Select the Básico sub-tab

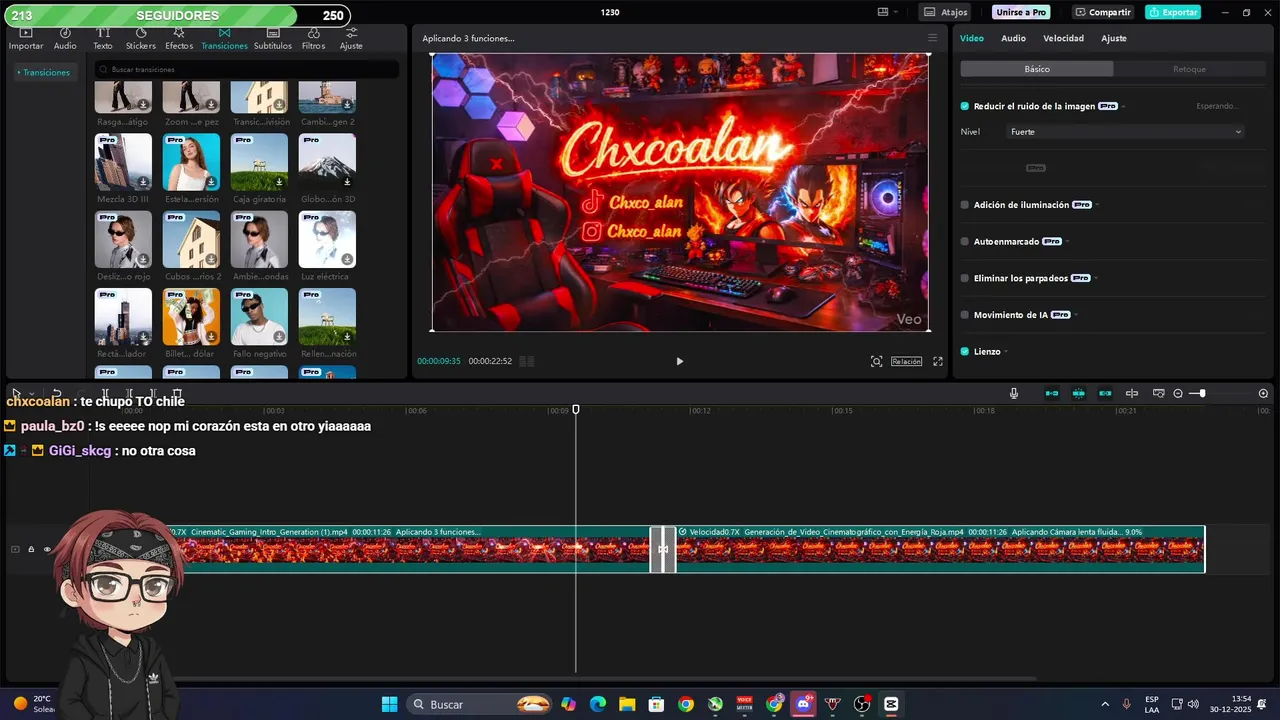pos(1037,69)
